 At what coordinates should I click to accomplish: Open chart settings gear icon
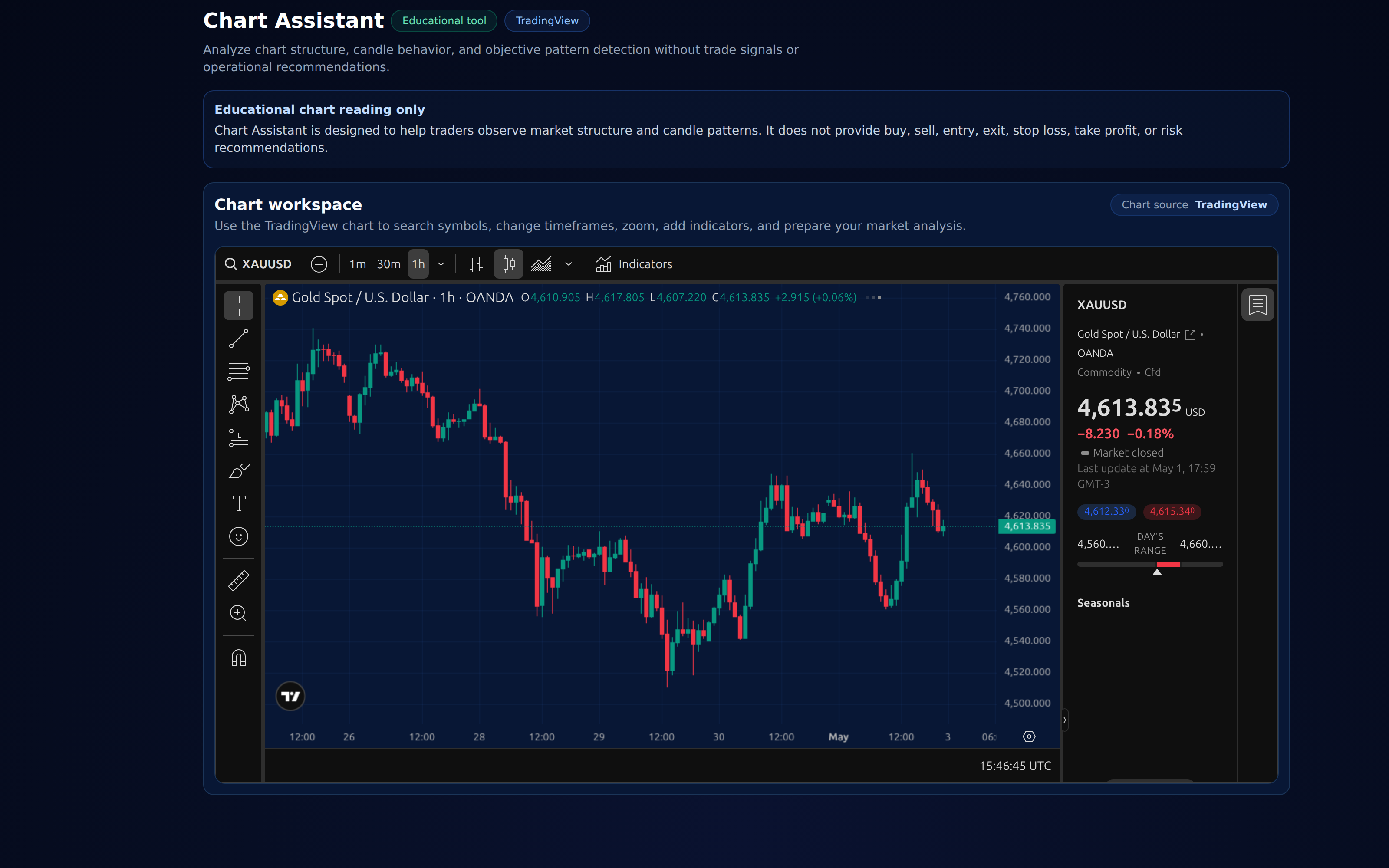[x=1029, y=736]
